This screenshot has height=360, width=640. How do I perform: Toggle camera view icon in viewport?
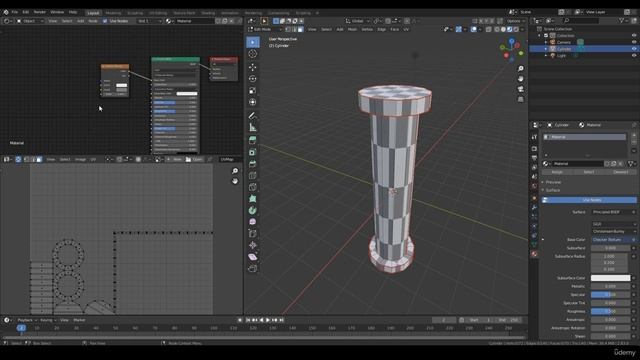pyautogui.click(x=520, y=89)
